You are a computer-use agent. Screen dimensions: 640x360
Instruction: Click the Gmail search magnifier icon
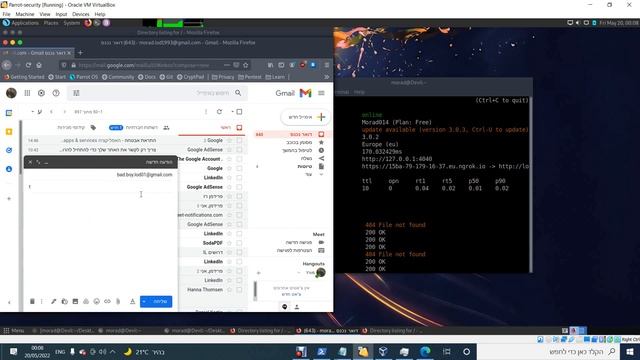(x=238, y=93)
